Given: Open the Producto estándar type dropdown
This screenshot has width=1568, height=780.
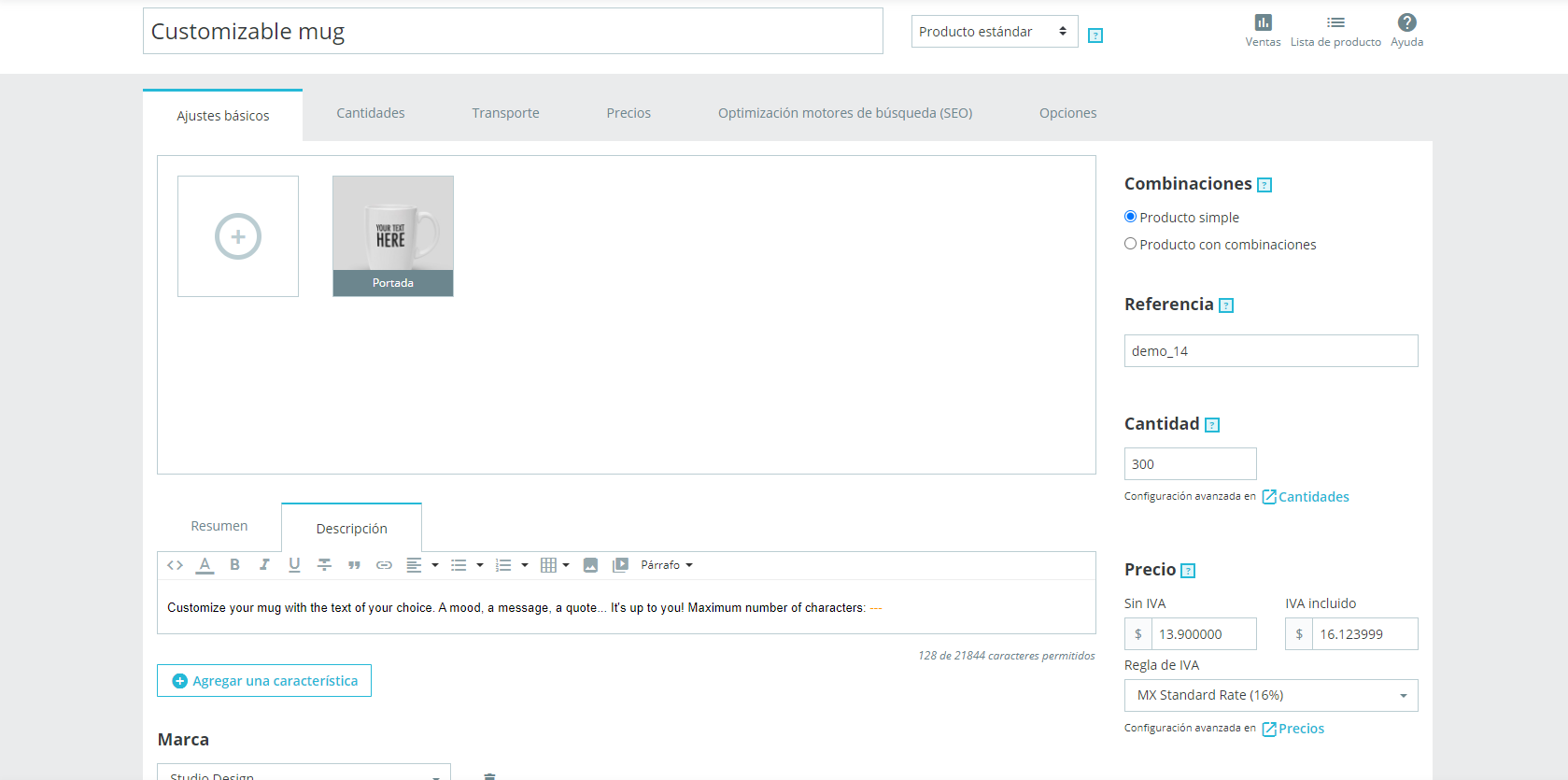Looking at the screenshot, I should pos(995,32).
